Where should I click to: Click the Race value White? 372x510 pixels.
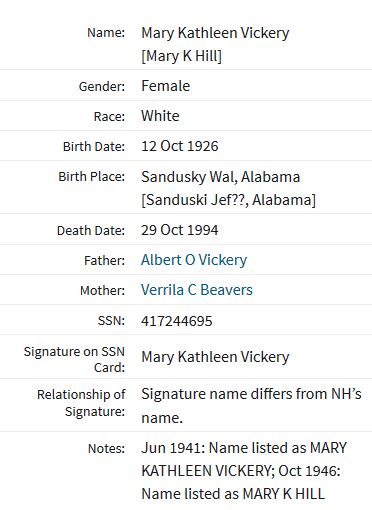160,116
